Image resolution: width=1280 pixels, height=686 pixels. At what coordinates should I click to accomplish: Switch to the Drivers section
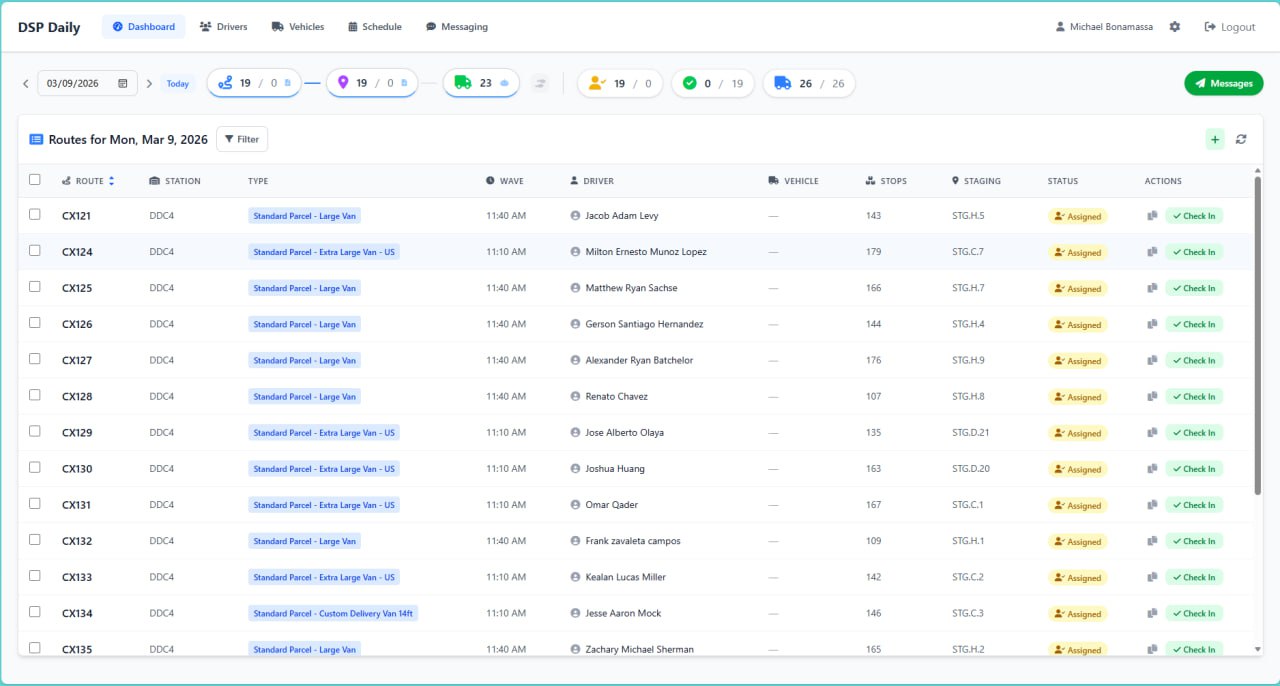[223, 27]
